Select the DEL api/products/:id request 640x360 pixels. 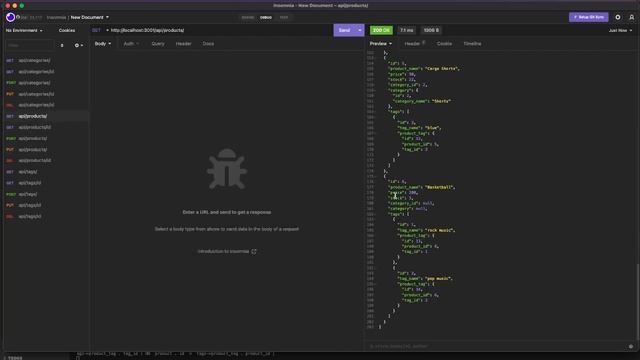tap(46, 160)
